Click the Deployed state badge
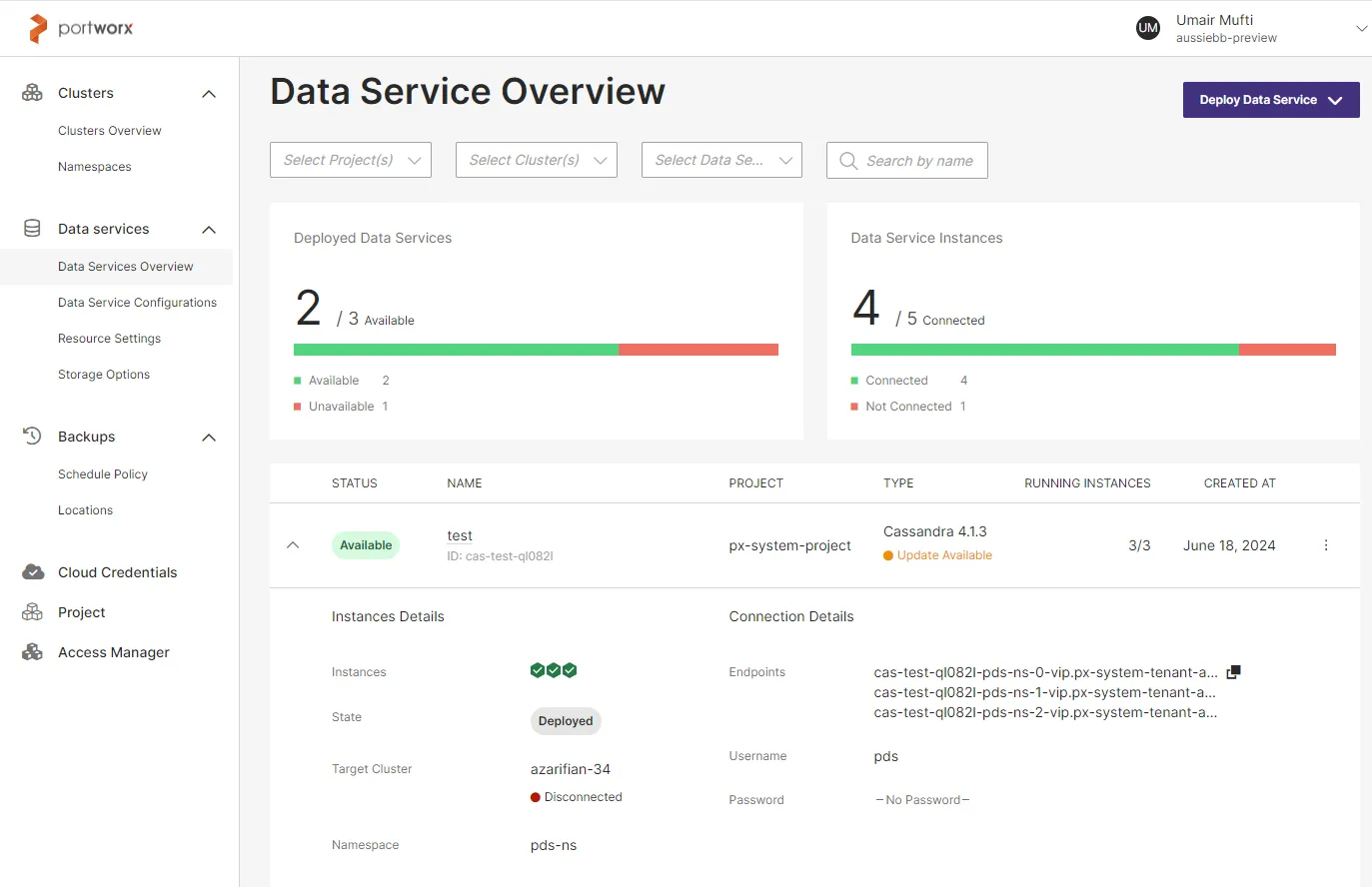Screen dimensions: 1372x887 pos(566,721)
